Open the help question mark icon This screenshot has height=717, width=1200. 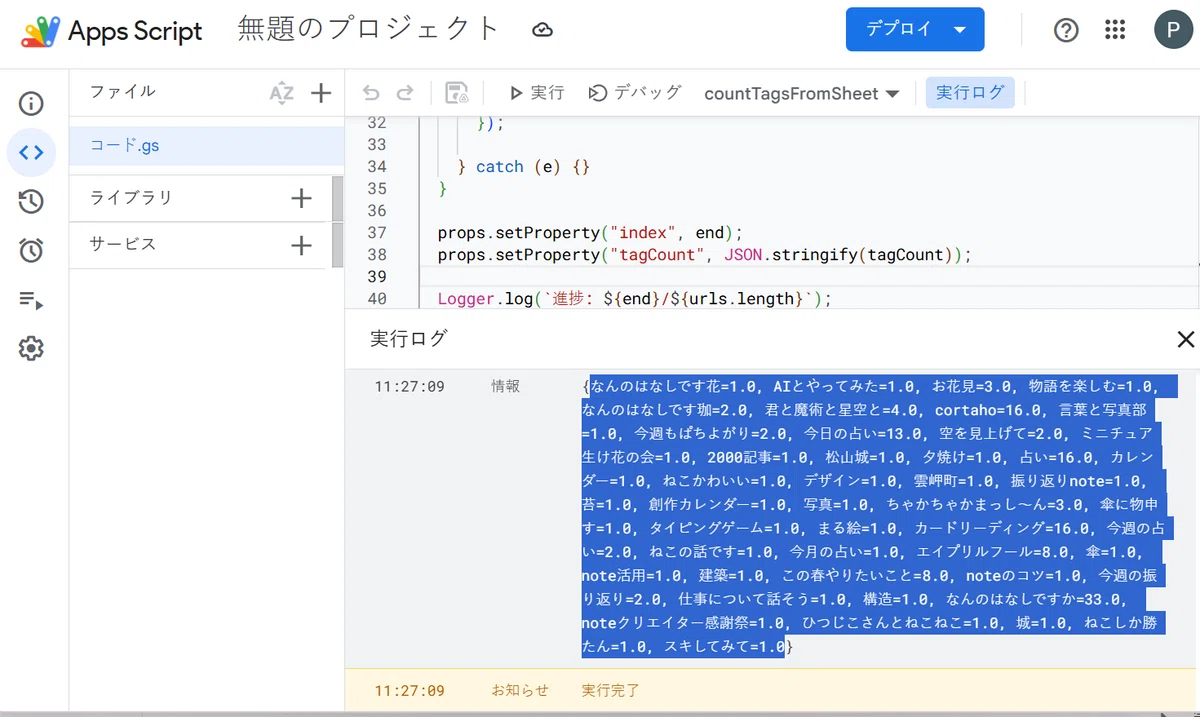[1066, 31]
